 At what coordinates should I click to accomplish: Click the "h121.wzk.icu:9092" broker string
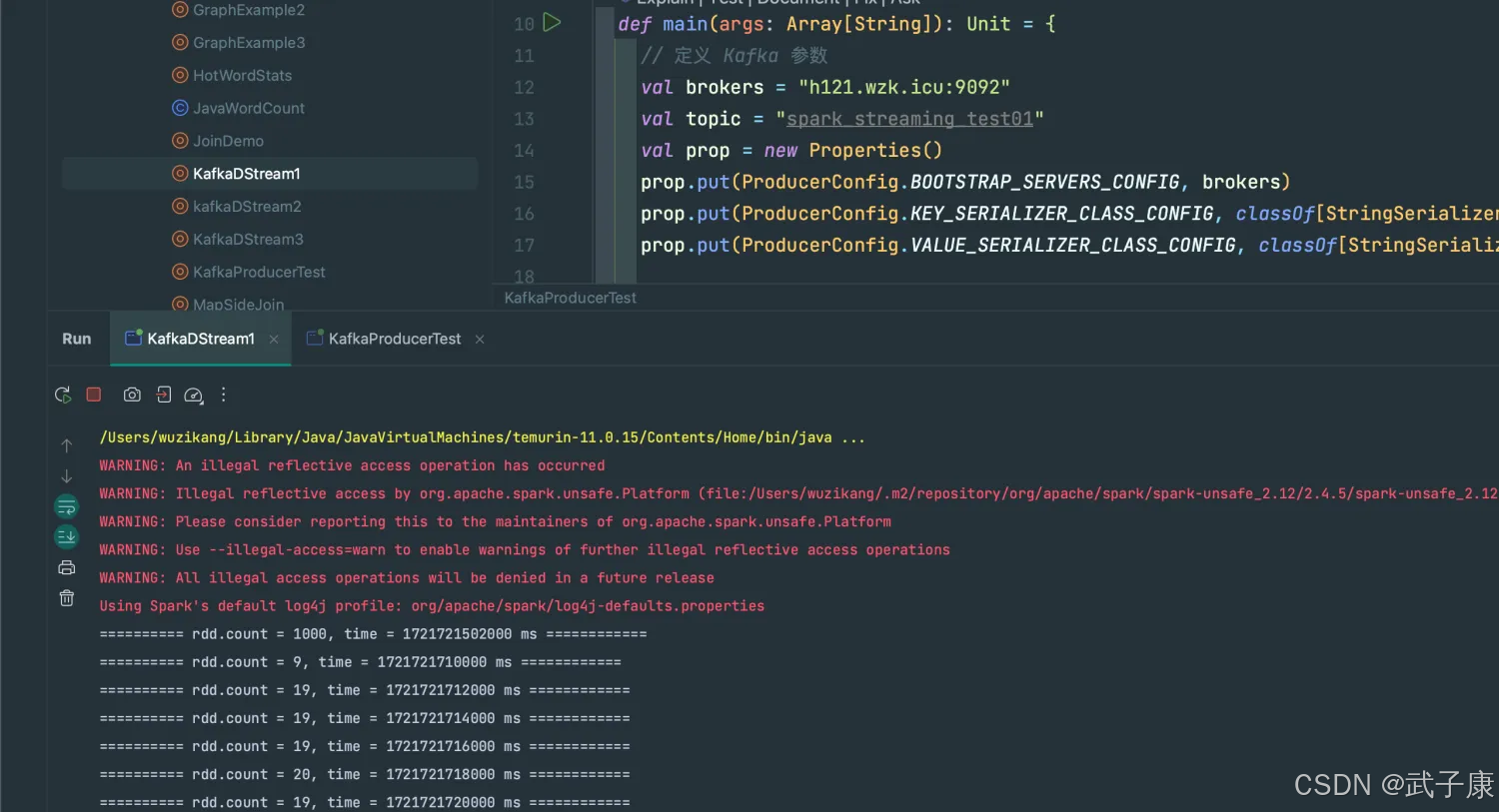tap(904, 87)
